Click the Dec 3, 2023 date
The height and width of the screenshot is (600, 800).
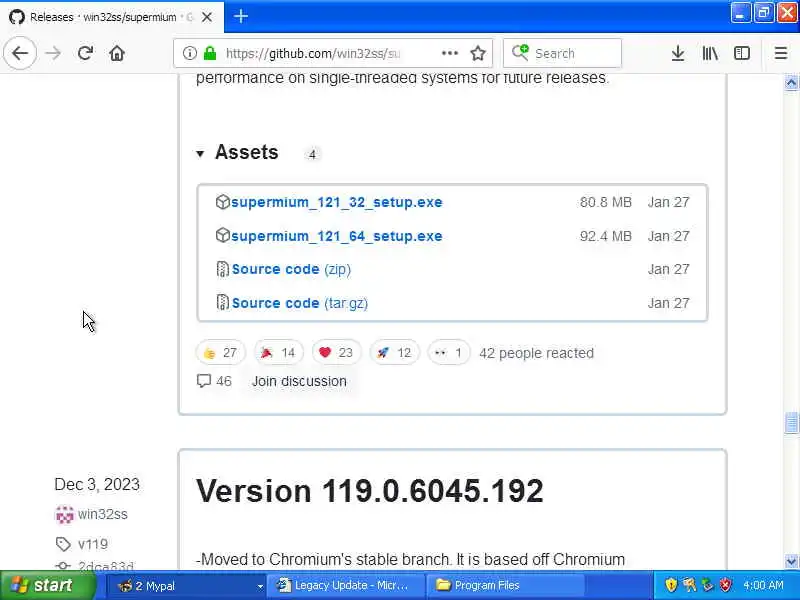[x=97, y=484]
